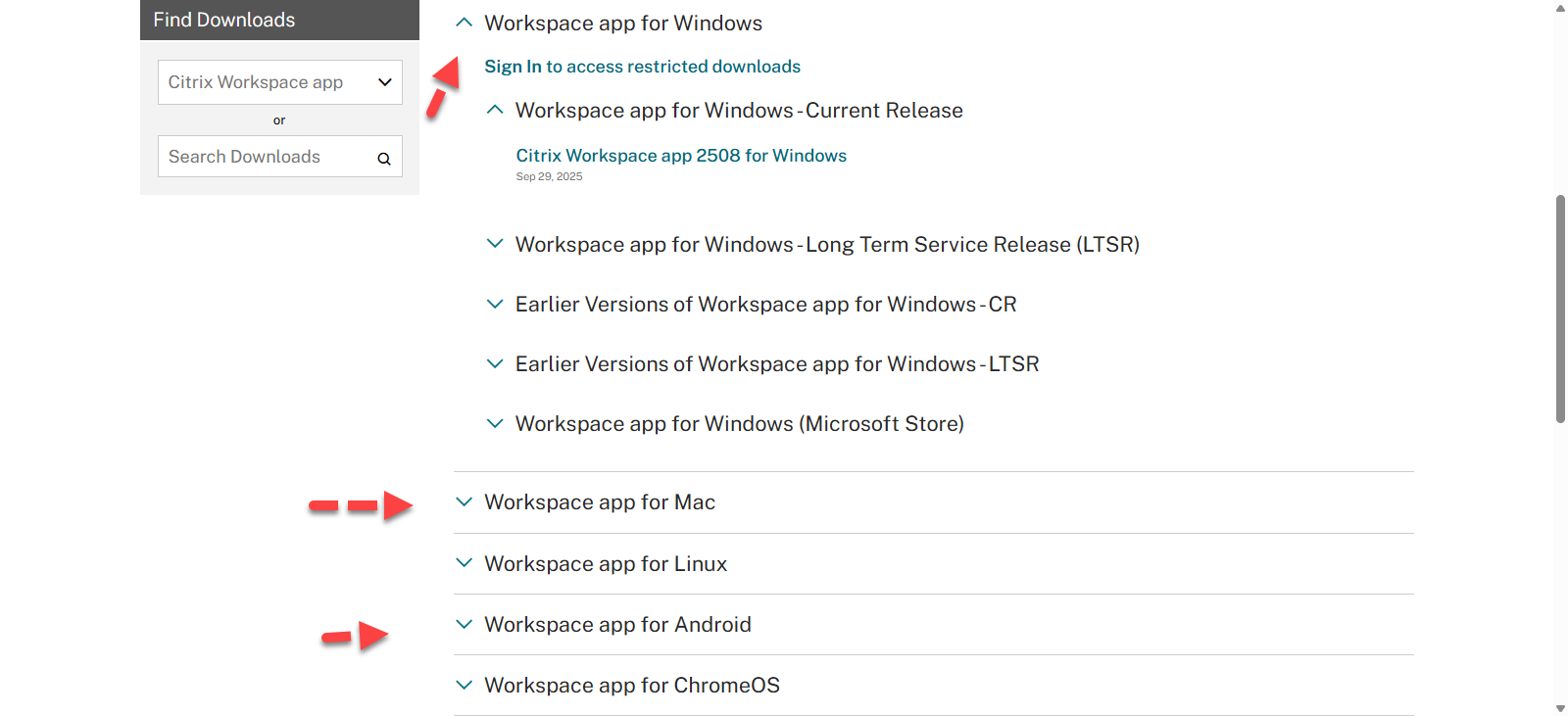1568x716 pixels.
Task: Click the search magnifier icon
Action: pyautogui.click(x=383, y=157)
